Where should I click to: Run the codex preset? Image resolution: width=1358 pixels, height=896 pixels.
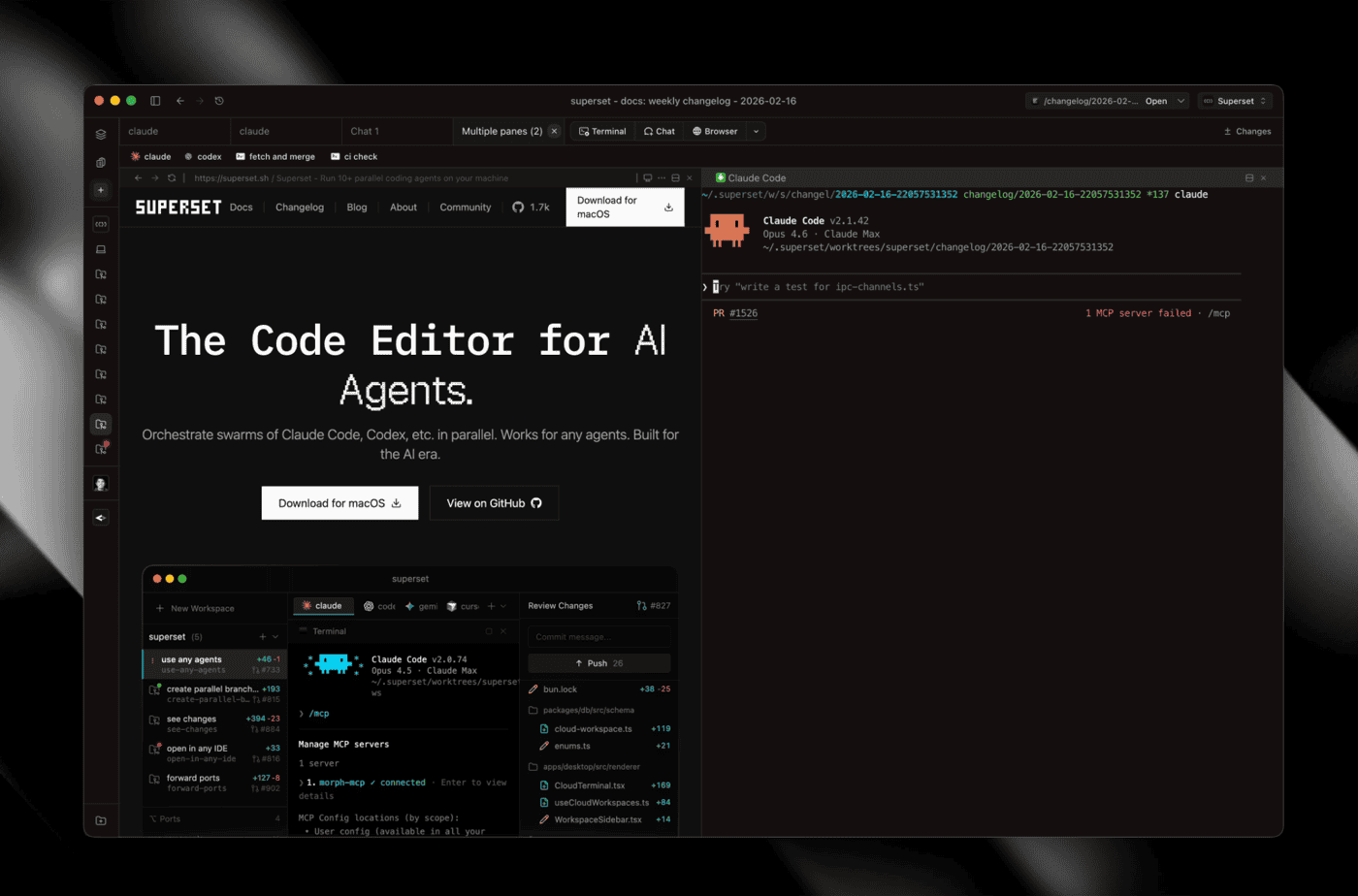pos(203,156)
